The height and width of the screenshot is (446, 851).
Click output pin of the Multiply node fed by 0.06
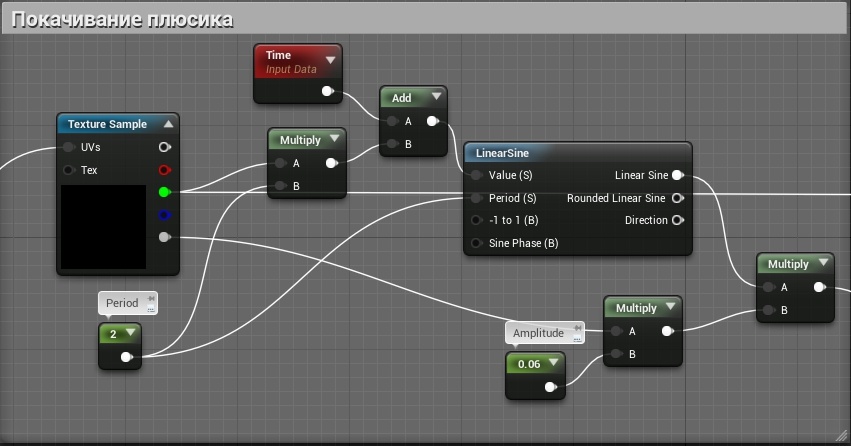668,331
